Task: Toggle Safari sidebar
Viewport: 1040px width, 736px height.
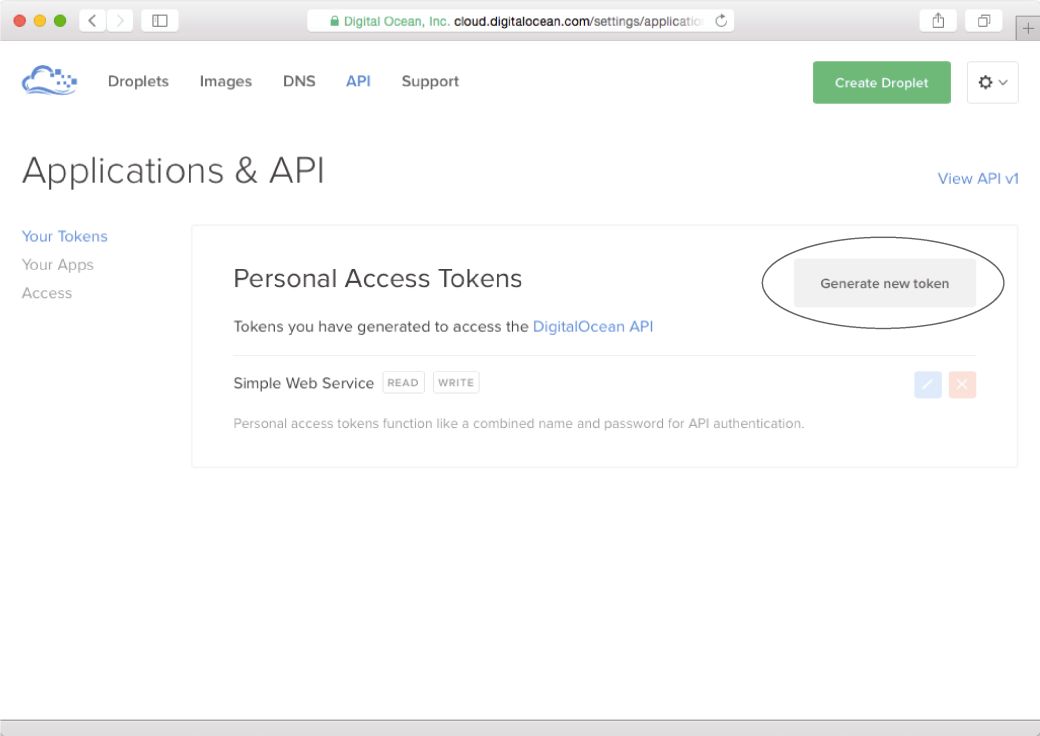Action: 160,21
